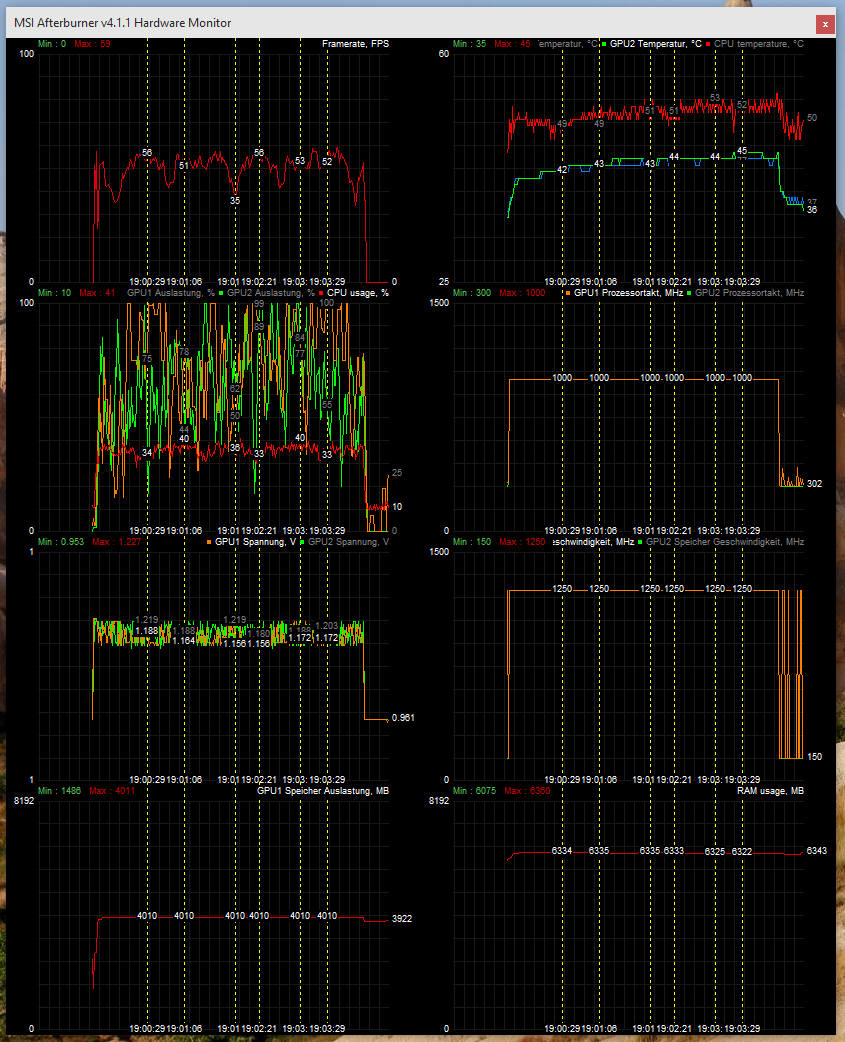Click the GPU1 Auslastung, % legend label
Viewport: 845px width, 1042px height.
coord(171,293)
